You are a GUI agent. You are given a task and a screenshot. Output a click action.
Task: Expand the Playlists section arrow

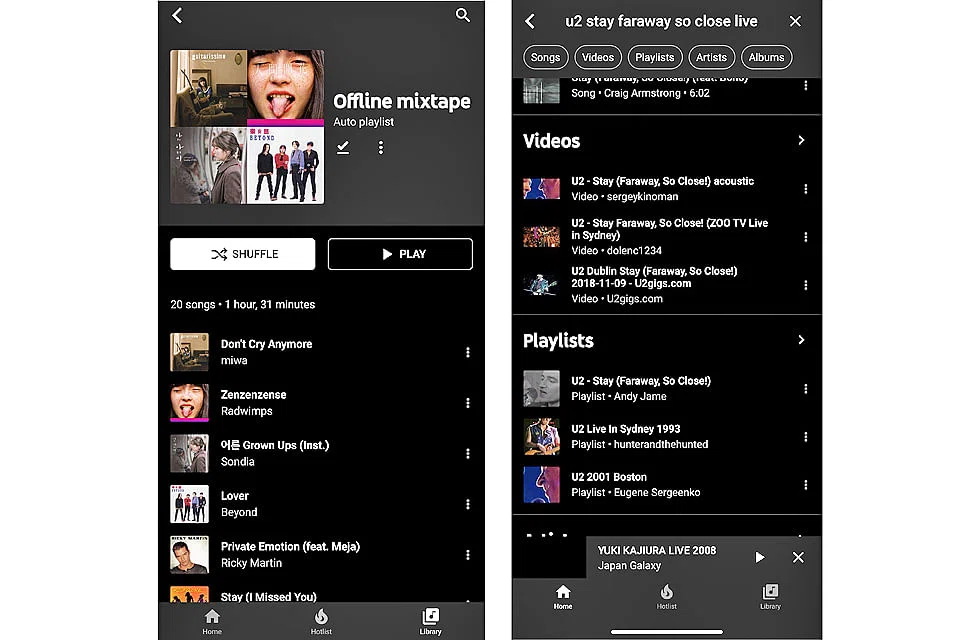[800, 340]
